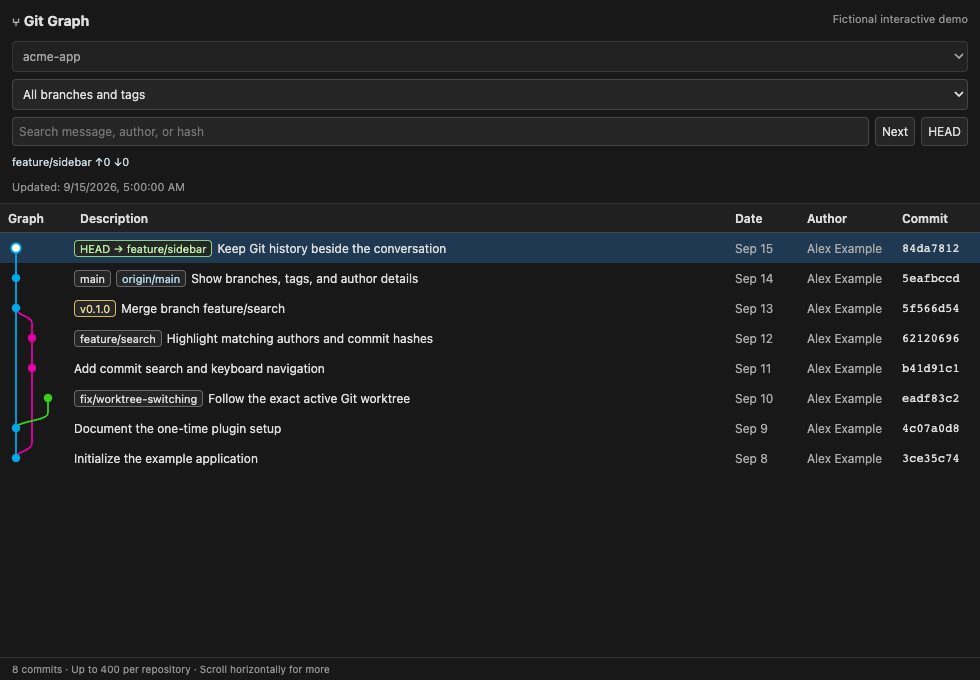This screenshot has width=980, height=680.
Task: Click the Date column header
Action: [748, 219]
